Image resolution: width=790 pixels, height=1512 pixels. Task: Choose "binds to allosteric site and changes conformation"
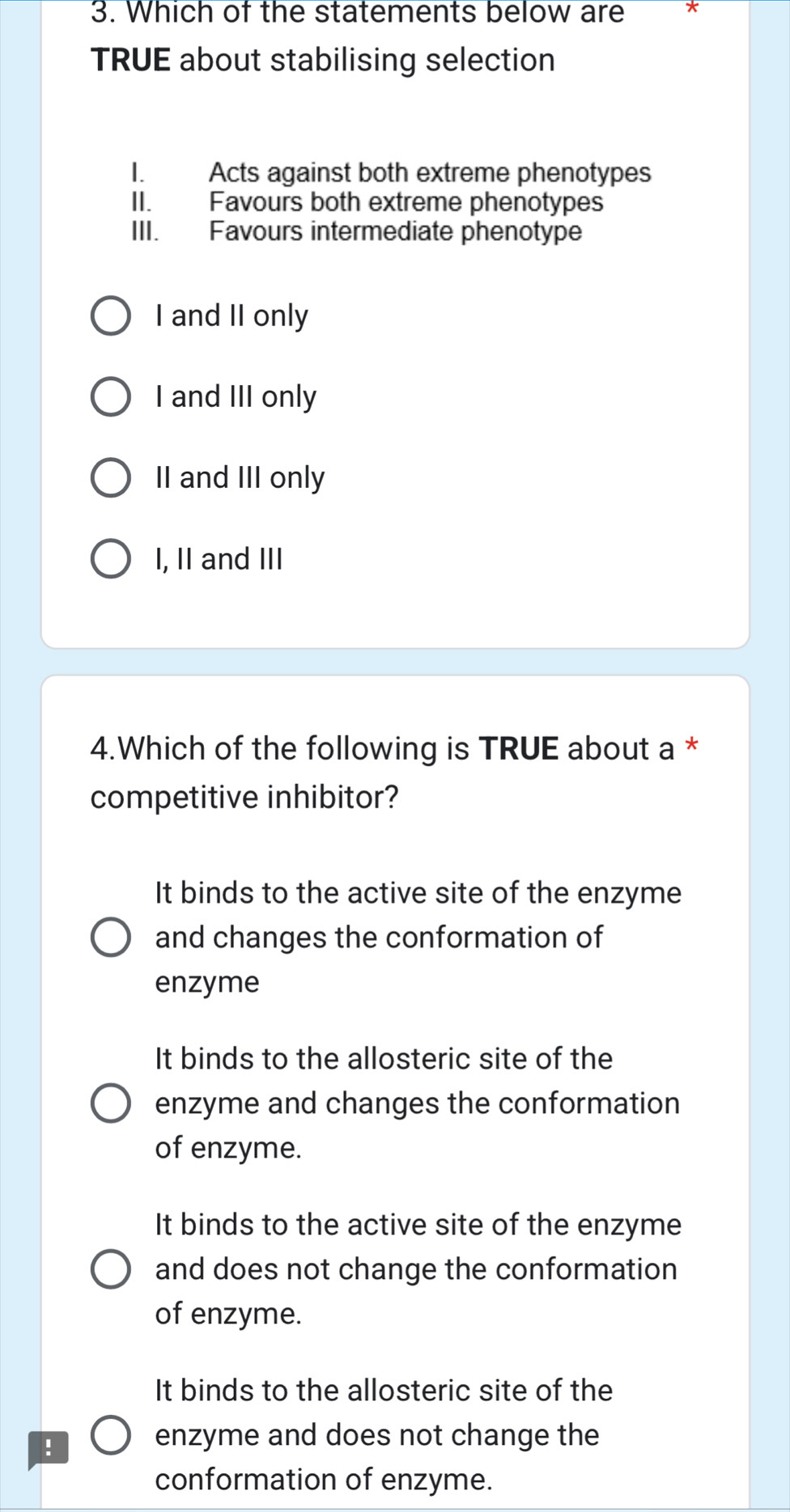click(113, 1104)
